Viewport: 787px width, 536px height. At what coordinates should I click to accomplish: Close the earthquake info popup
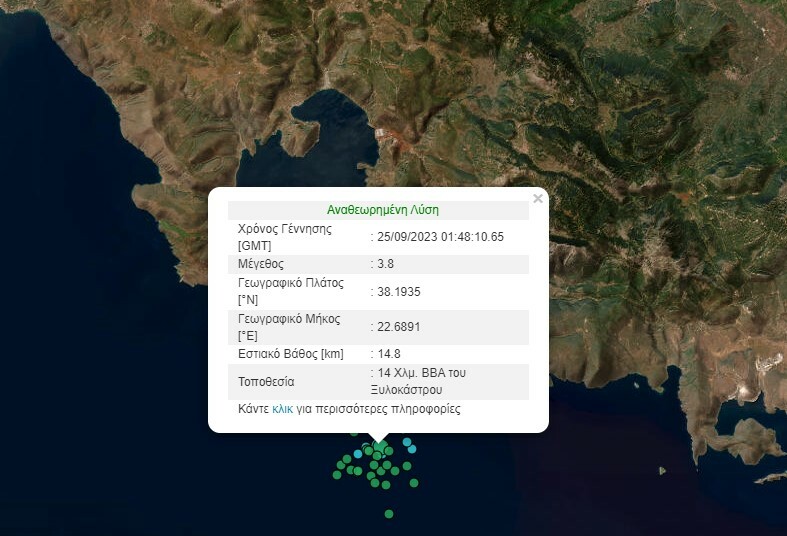click(x=538, y=199)
